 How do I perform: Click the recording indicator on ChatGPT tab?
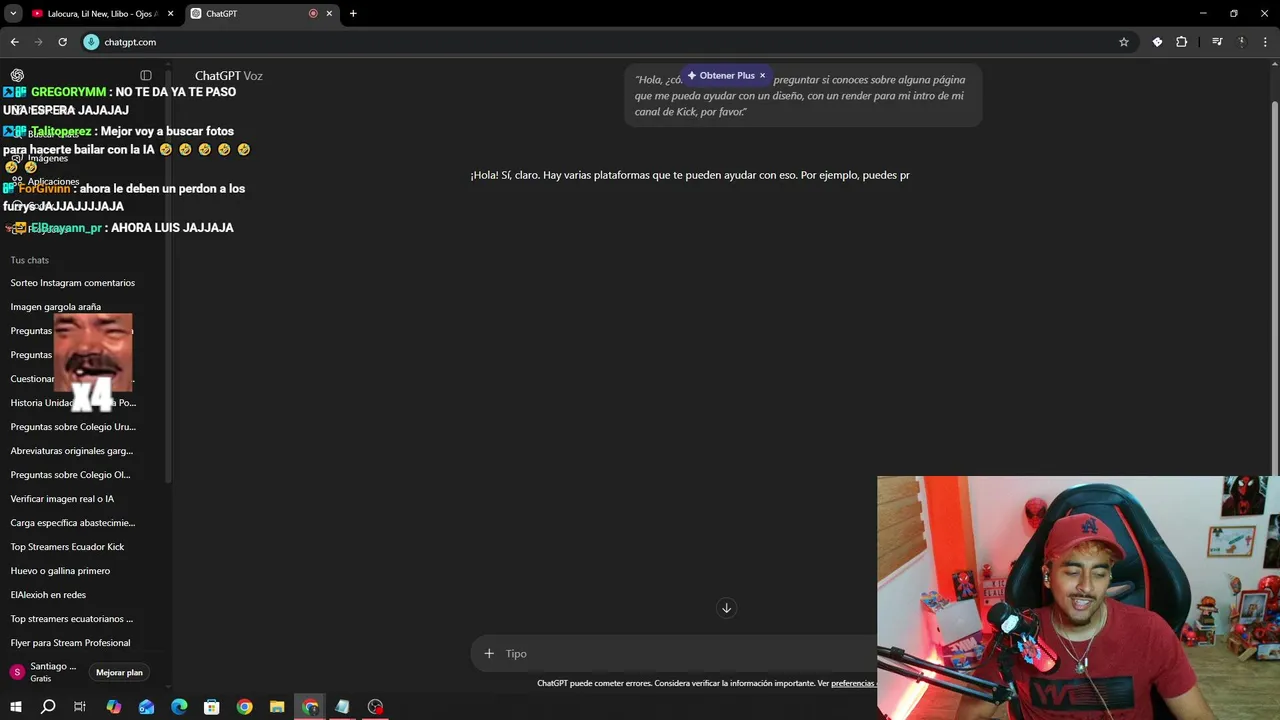tap(313, 14)
